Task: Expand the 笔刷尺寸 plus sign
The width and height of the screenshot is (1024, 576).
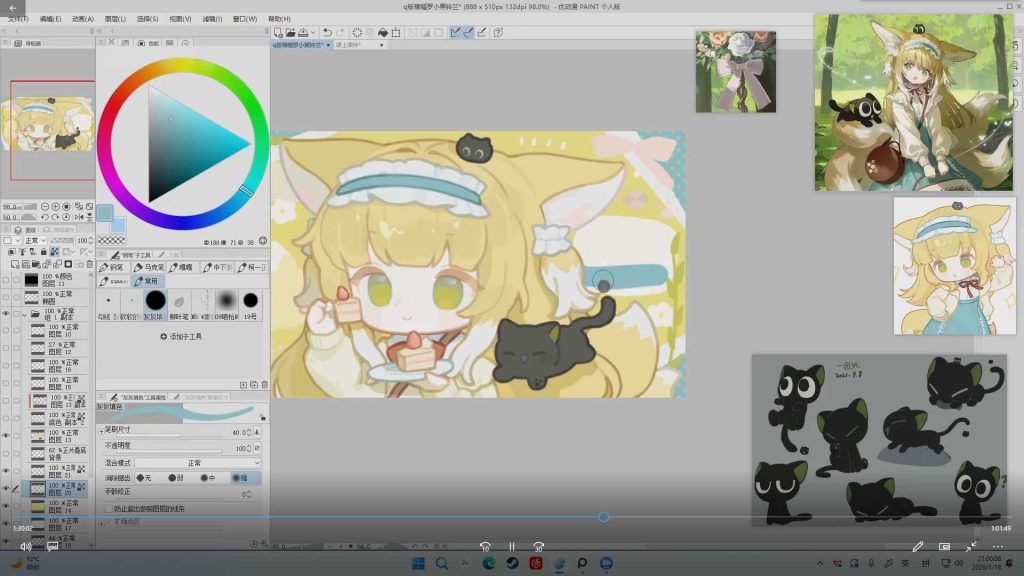Action: click(101, 431)
